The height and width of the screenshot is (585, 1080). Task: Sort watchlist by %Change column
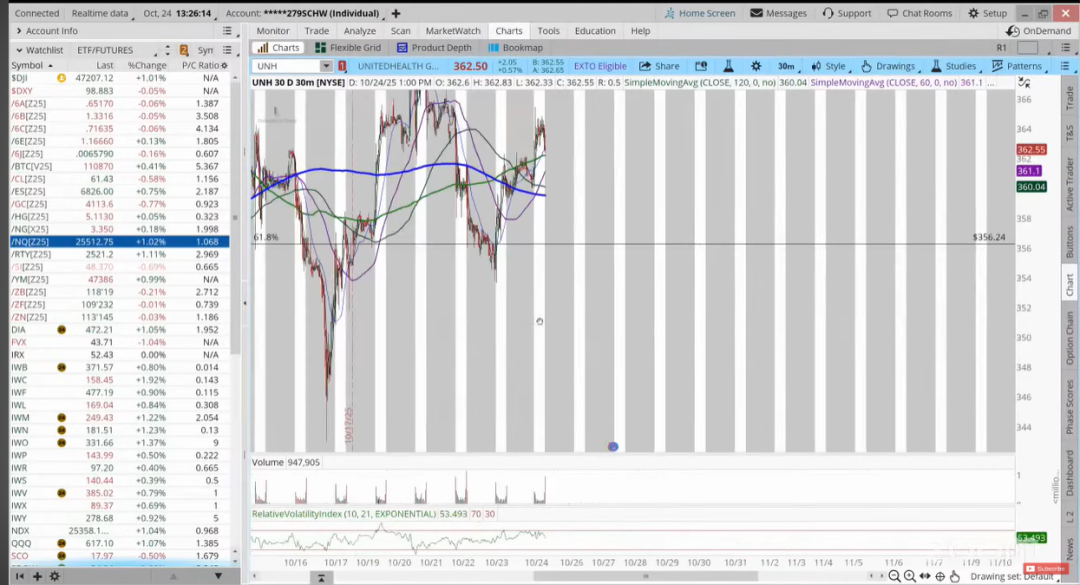tap(147, 65)
